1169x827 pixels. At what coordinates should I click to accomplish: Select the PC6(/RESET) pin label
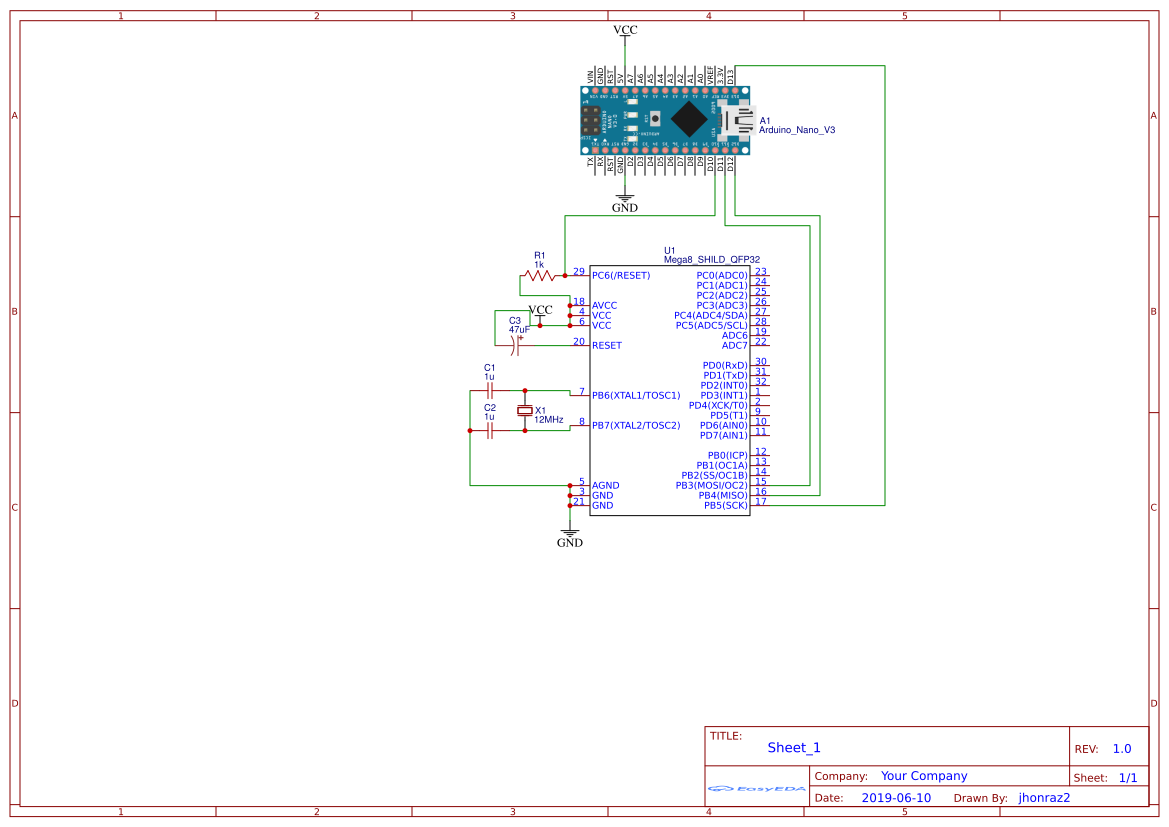coord(621,275)
